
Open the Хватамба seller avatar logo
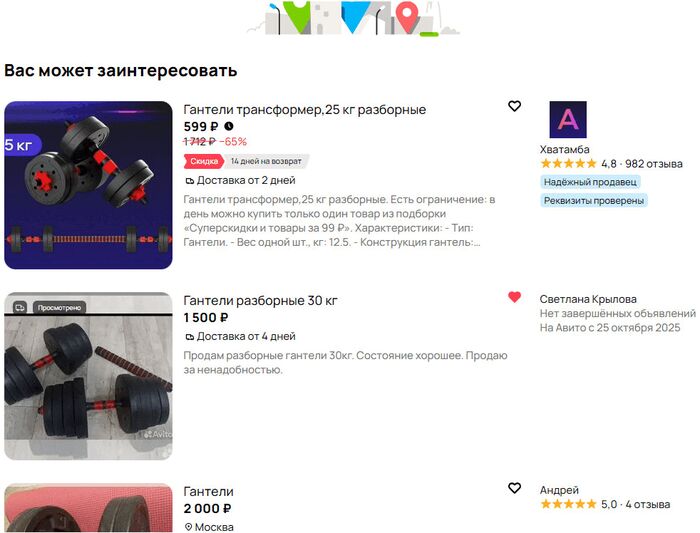click(x=568, y=119)
